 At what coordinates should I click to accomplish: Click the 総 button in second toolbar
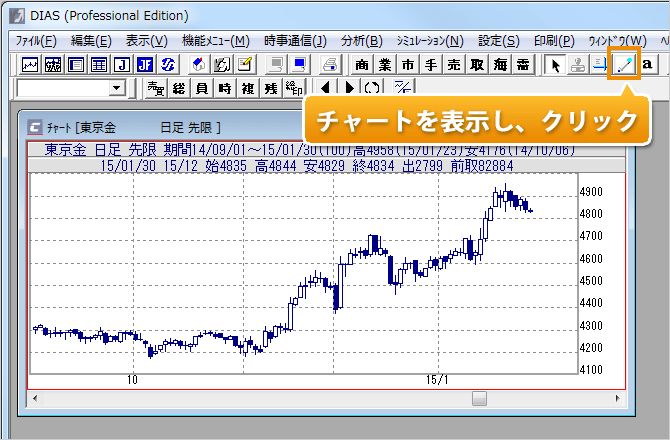[x=179, y=88]
